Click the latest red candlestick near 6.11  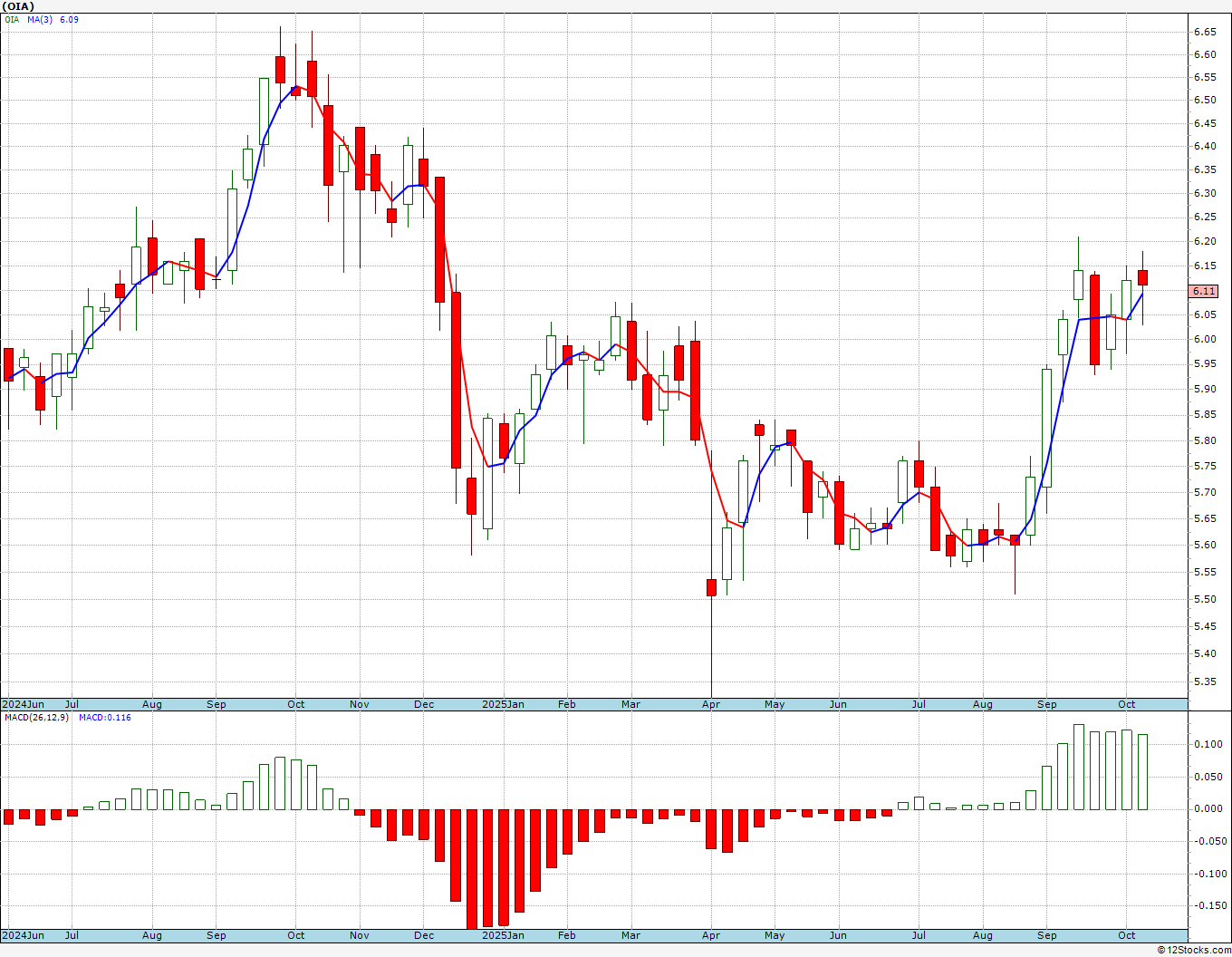(1142, 277)
